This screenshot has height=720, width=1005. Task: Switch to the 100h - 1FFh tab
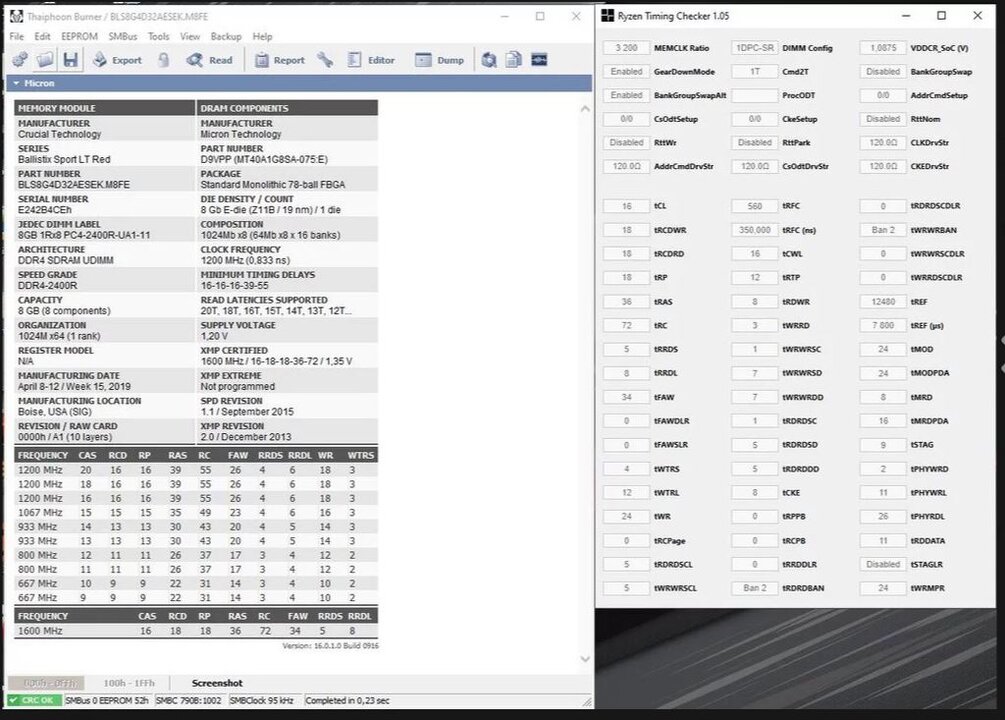coord(129,683)
